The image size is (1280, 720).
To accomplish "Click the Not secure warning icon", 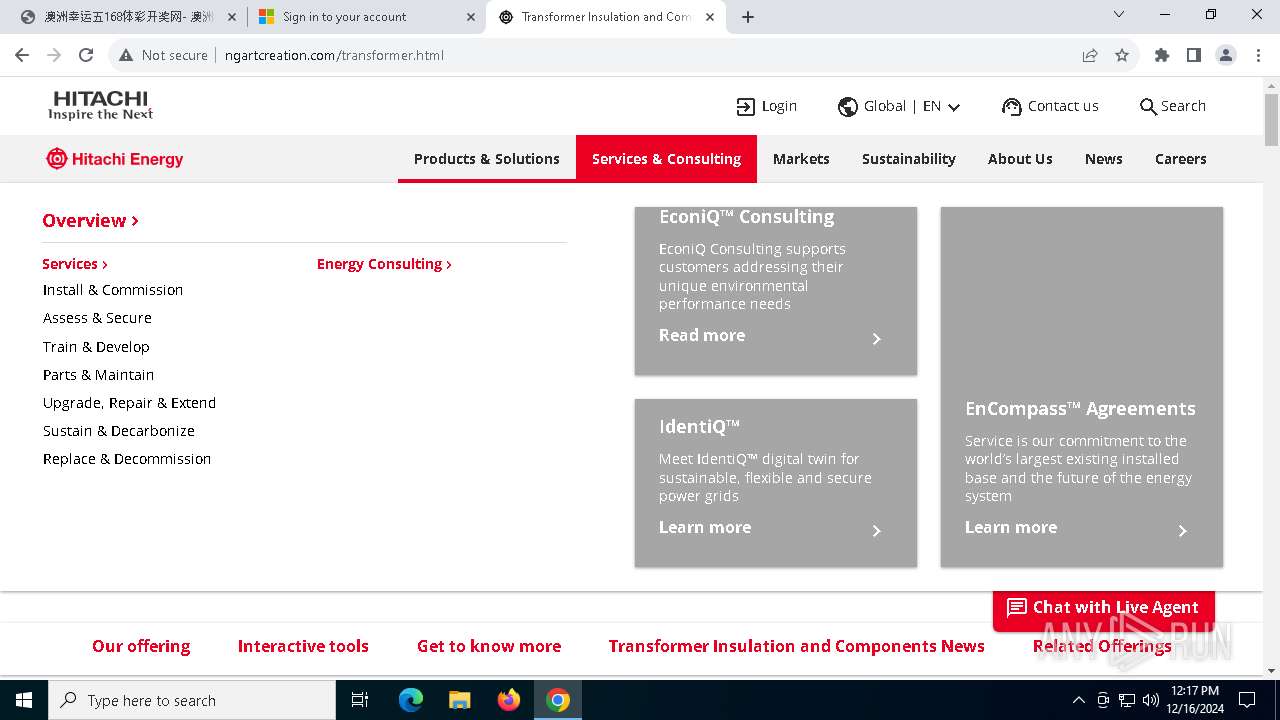I will (126, 55).
